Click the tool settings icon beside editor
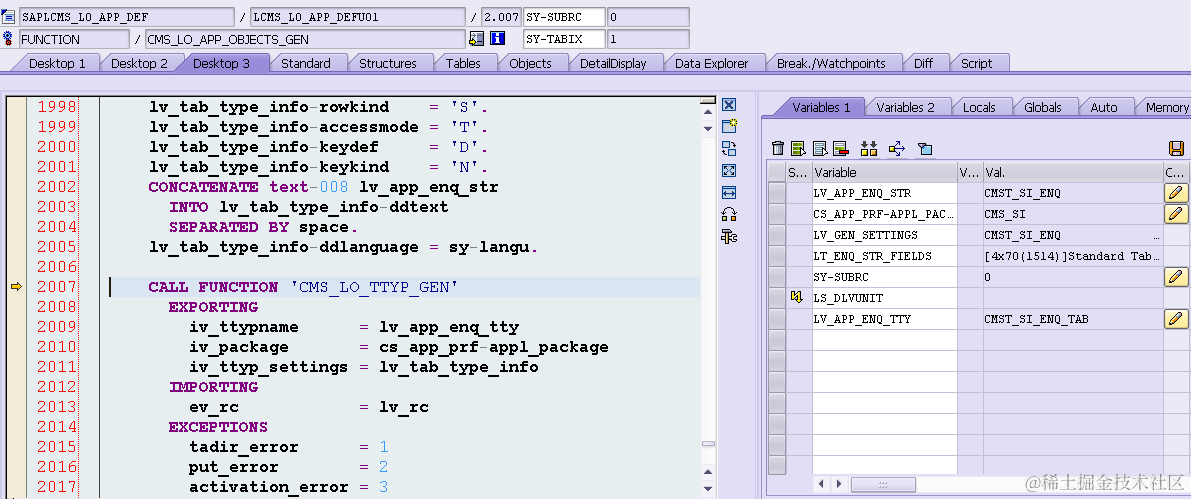This screenshot has height=499, width=1191. pos(729,237)
